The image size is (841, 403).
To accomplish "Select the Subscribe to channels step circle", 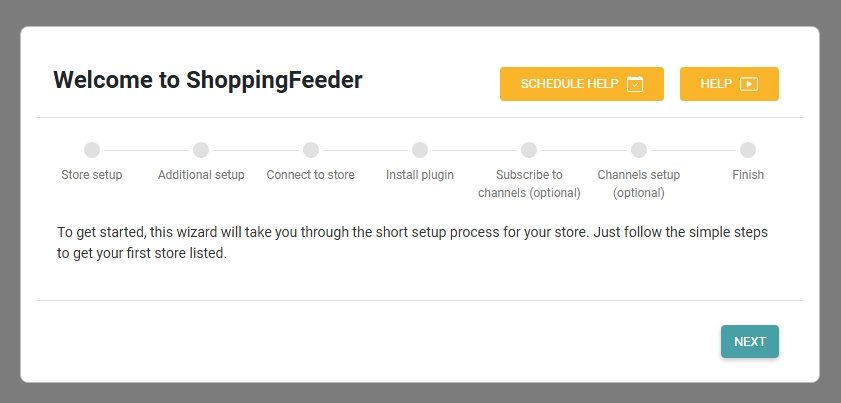I will (529, 150).
